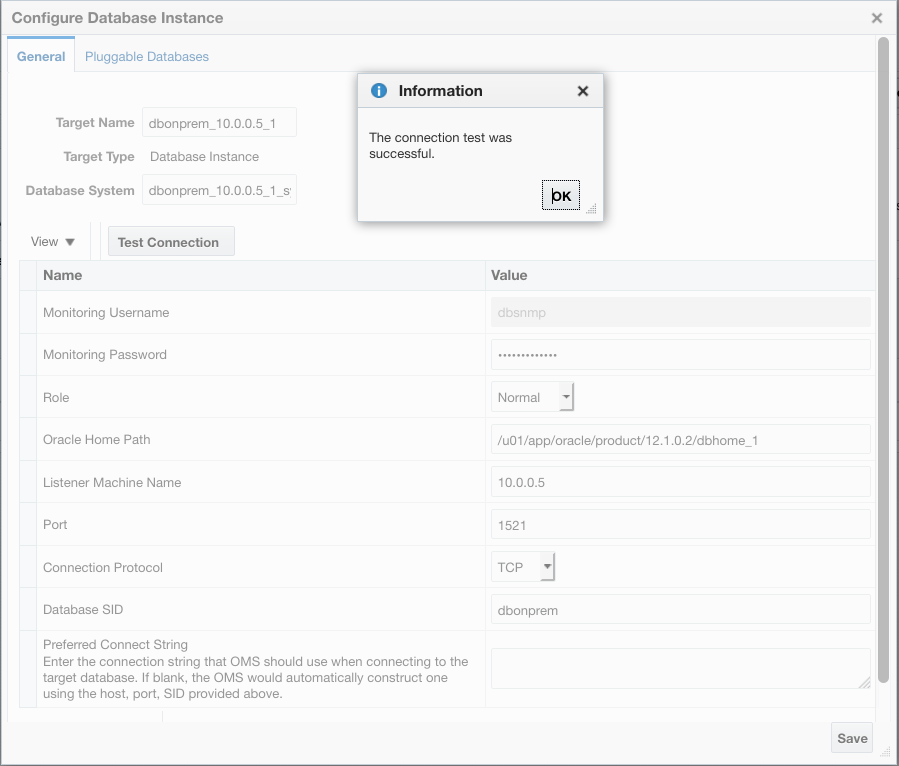Switch to the Pluggable Databases tab
Viewport: 899px width, 766px height.
click(x=147, y=57)
